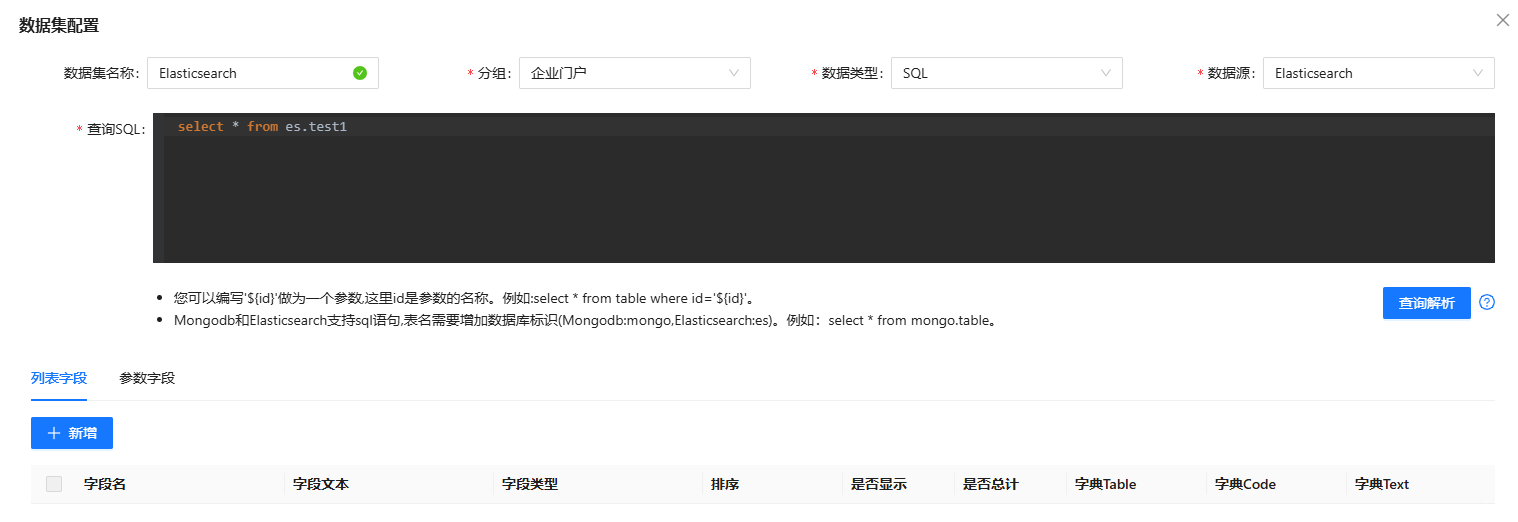Click the 新增 button to add field
1518x522 pixels.
[x=72, y=433]
